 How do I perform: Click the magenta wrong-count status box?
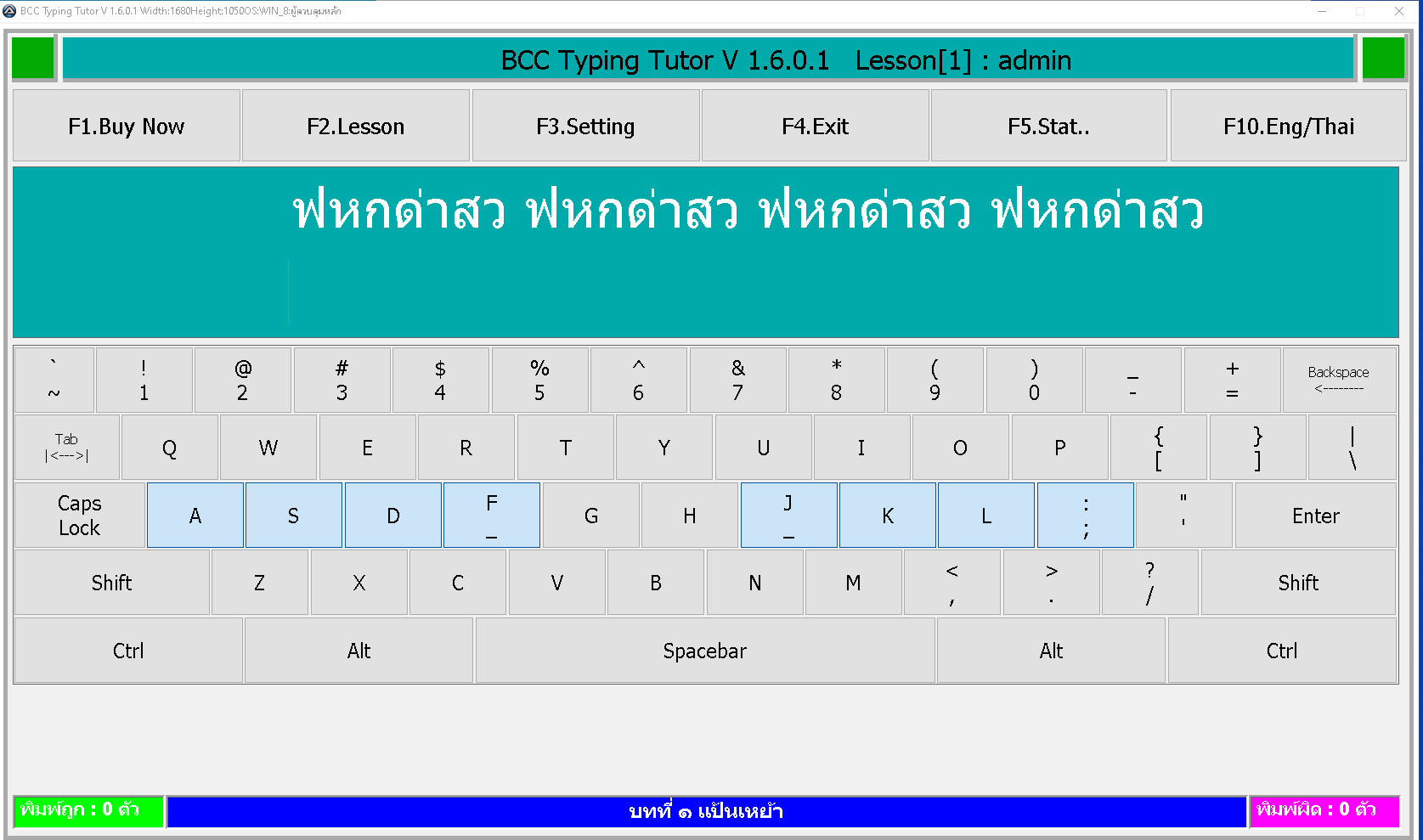[x=1324, y=810]
